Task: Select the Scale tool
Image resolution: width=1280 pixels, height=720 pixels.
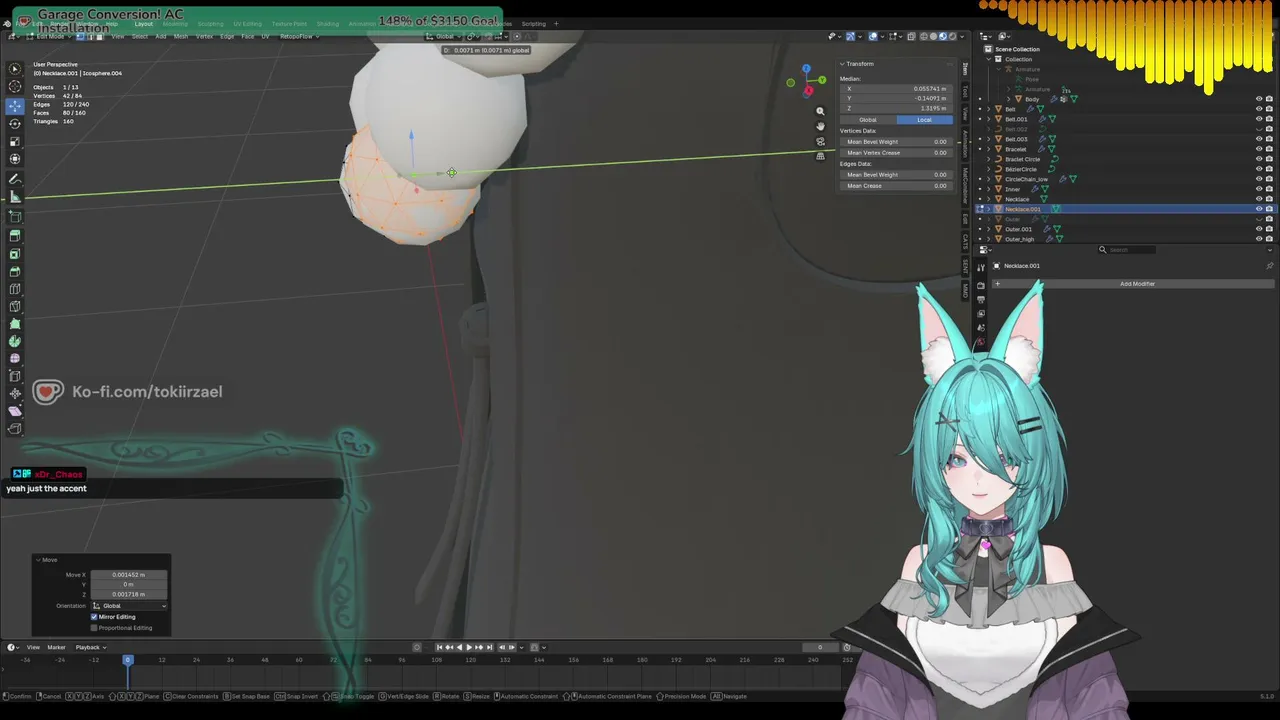Action: coord(15,141)
